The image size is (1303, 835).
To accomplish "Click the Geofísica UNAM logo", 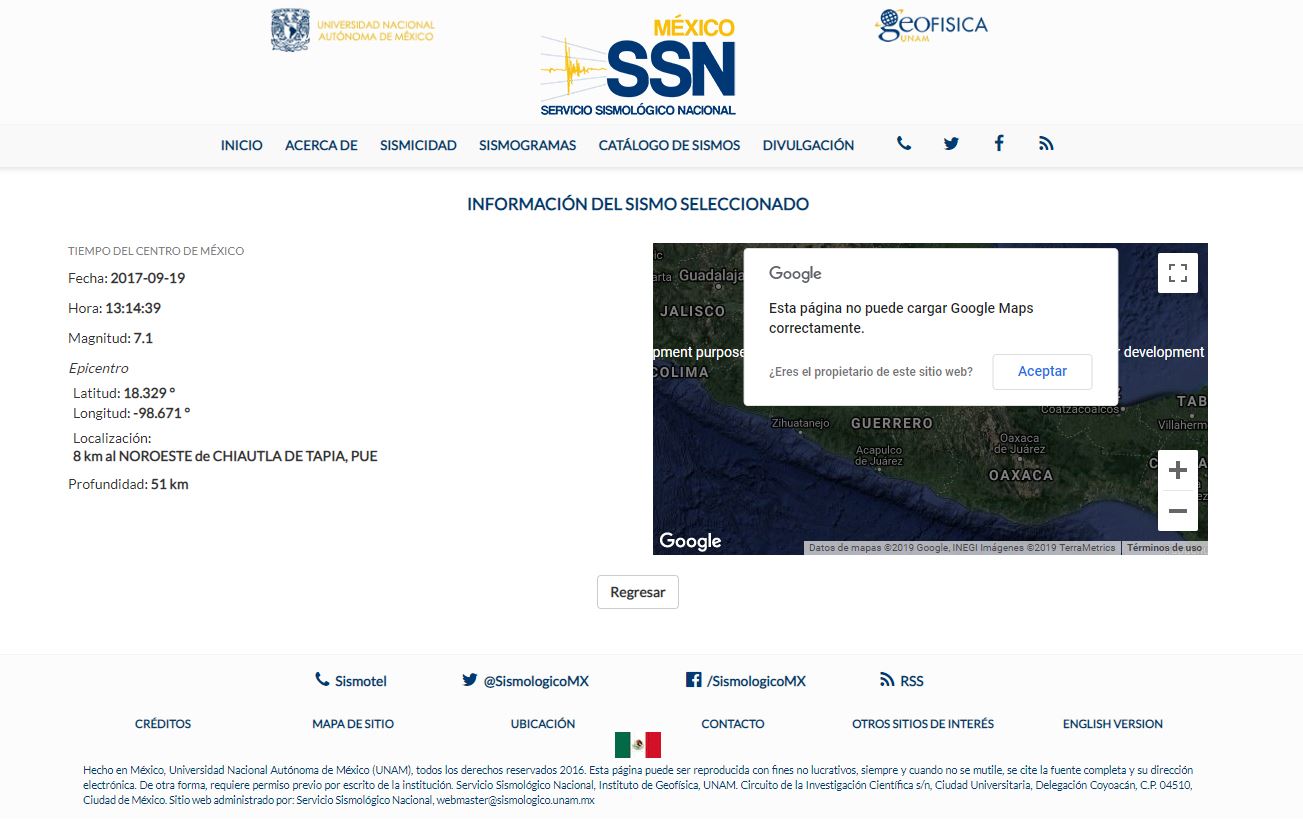I will [931, 25].
